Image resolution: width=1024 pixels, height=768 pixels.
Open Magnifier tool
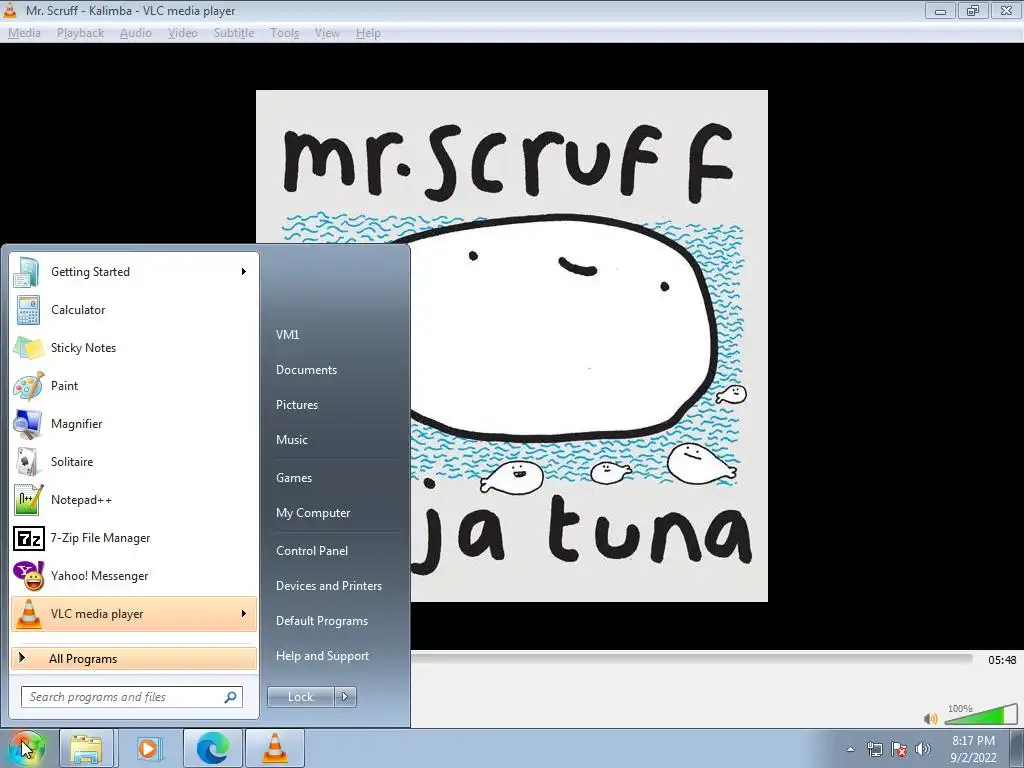click(x=134, y=423)
